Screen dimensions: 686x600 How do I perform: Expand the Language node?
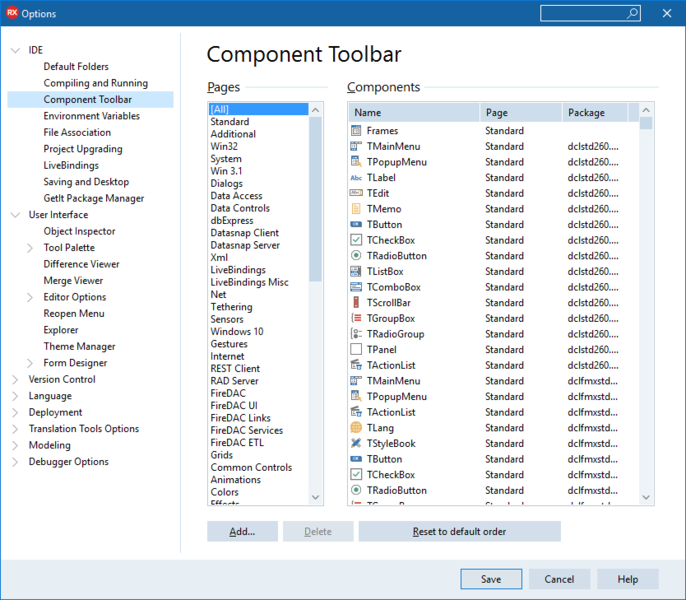(x=15, y=396)
